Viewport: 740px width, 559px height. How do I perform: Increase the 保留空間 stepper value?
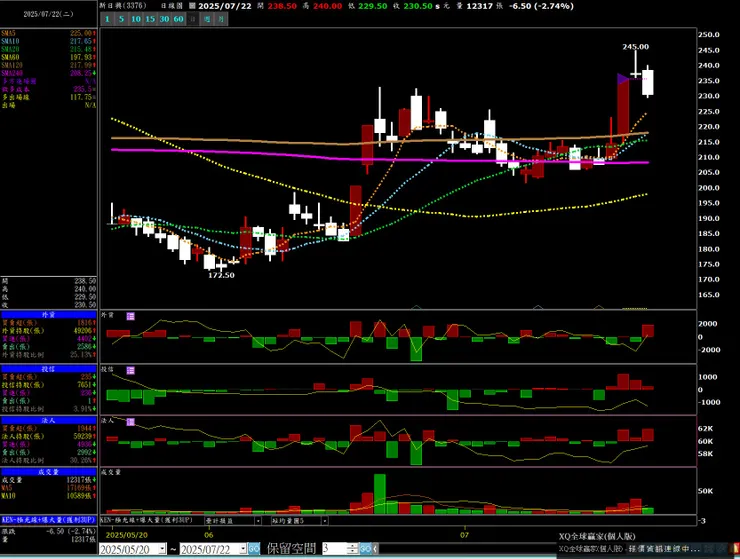353,546
